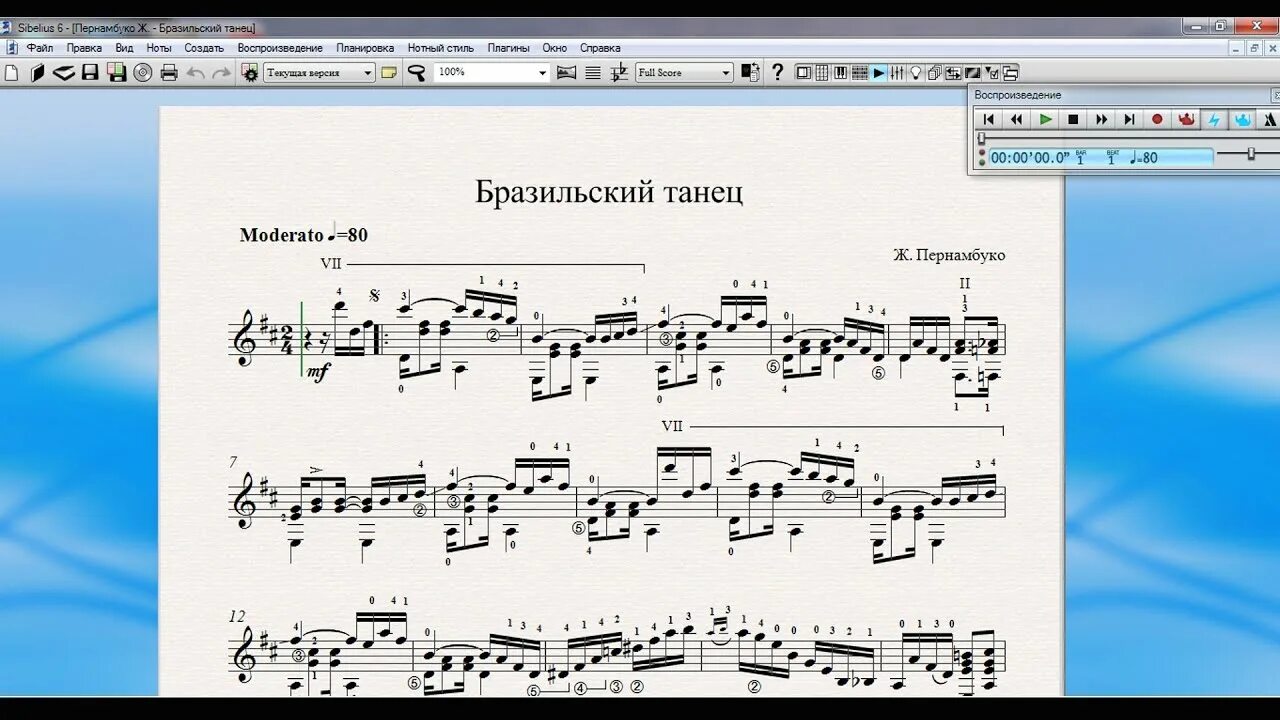This screenshot has height=720, width=1280.
Task: Click the Бразильский танец title text
Action: coord(609,192)
